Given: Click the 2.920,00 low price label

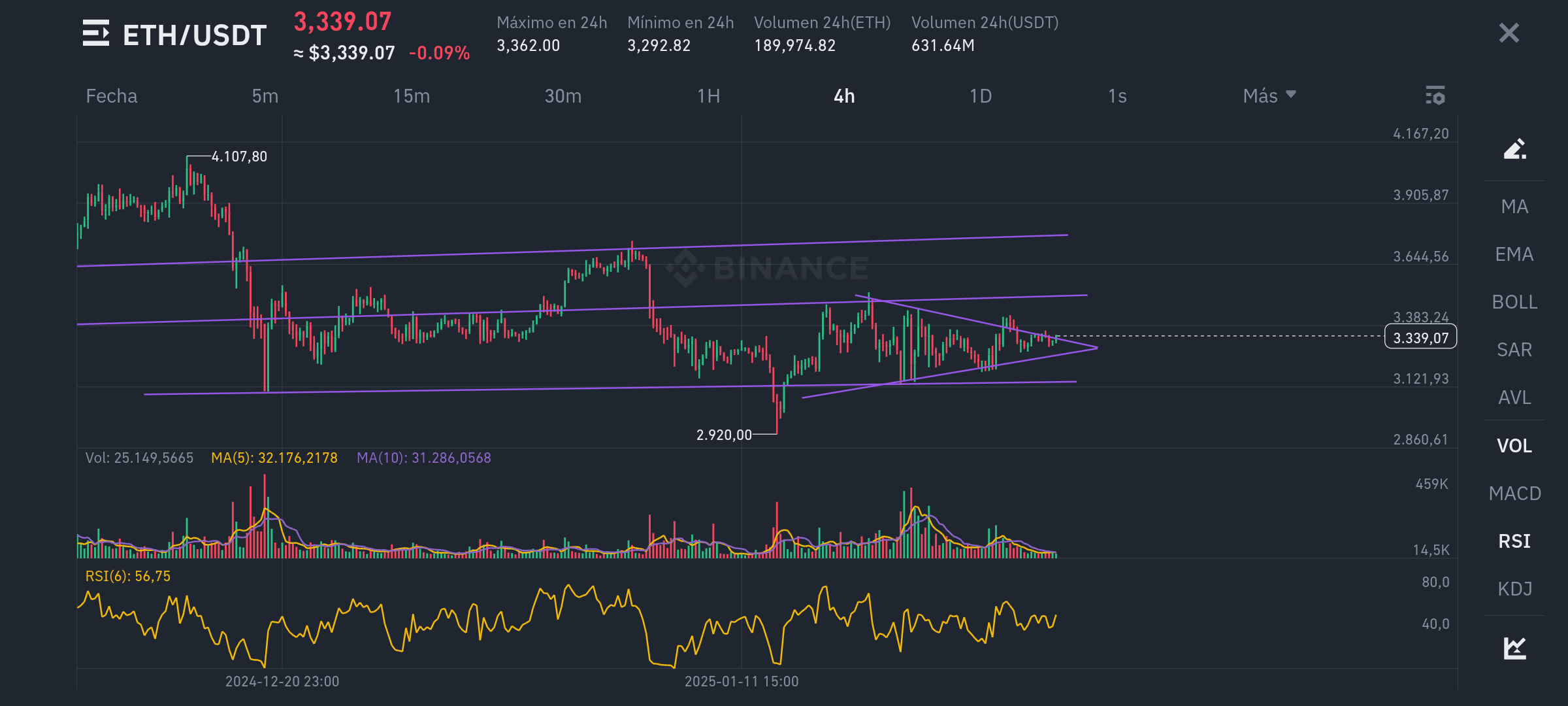Looking at the screenshot, I should point(724,435).
